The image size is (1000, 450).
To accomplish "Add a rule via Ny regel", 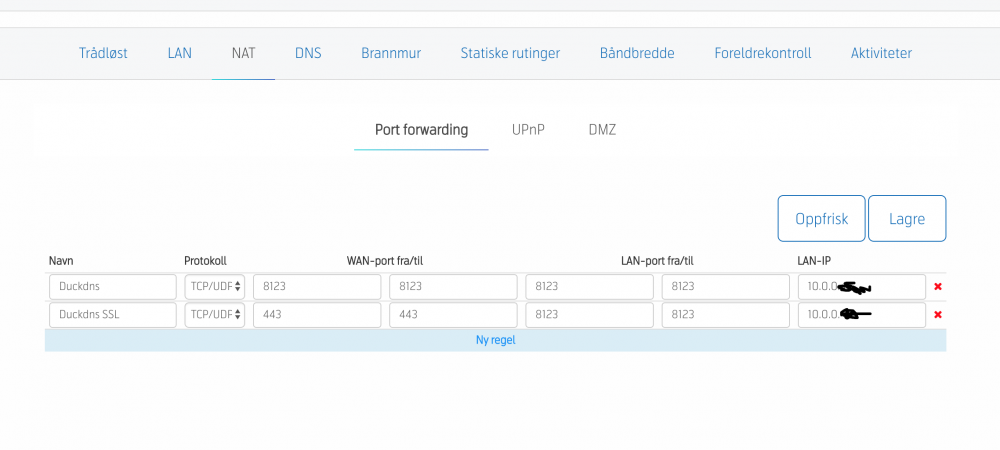I will [x=495, y=340].
